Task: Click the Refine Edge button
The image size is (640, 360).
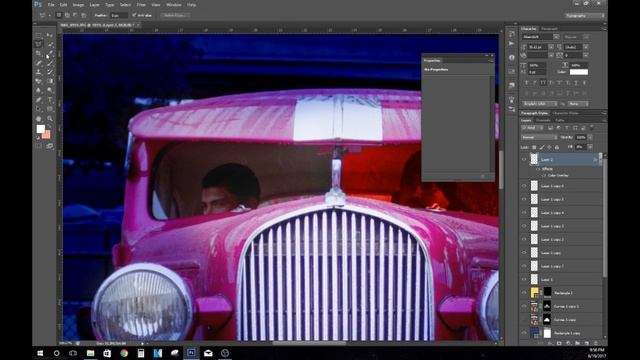Action: 174,15
